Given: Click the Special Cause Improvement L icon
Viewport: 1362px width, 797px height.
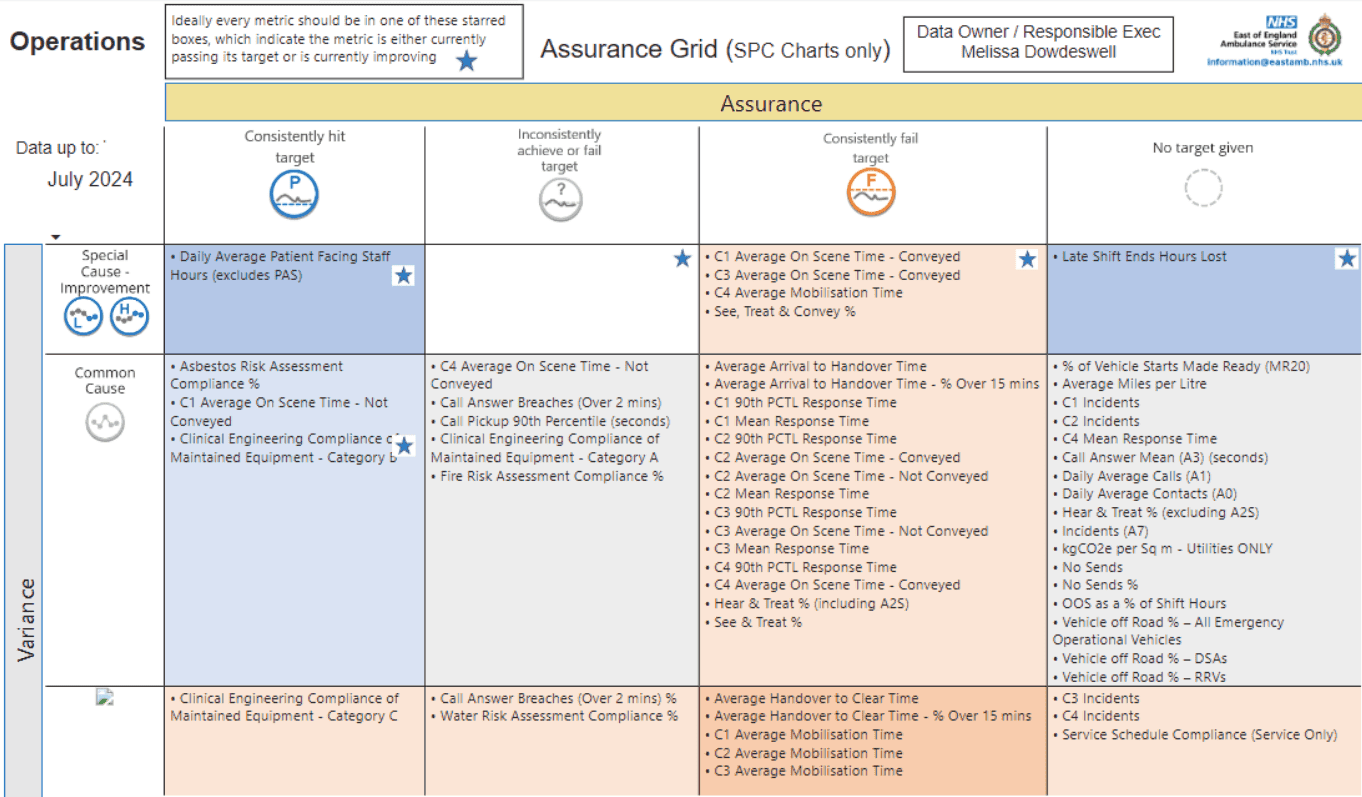Looking at the screenshot, I should coord(83,316).
